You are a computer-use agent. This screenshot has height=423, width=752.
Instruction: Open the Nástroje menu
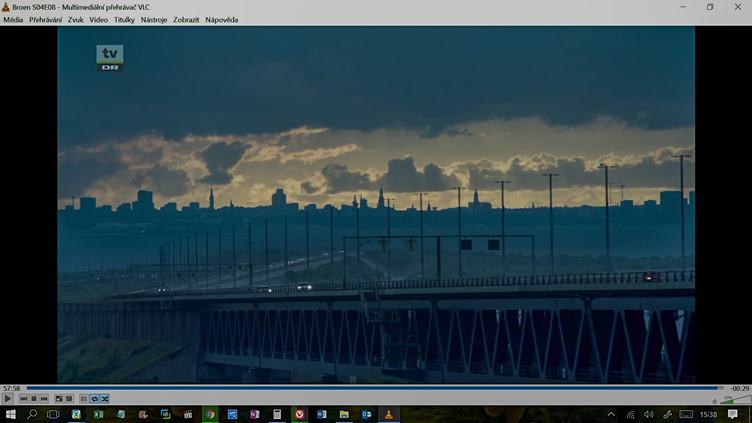(x=154, y=20)
